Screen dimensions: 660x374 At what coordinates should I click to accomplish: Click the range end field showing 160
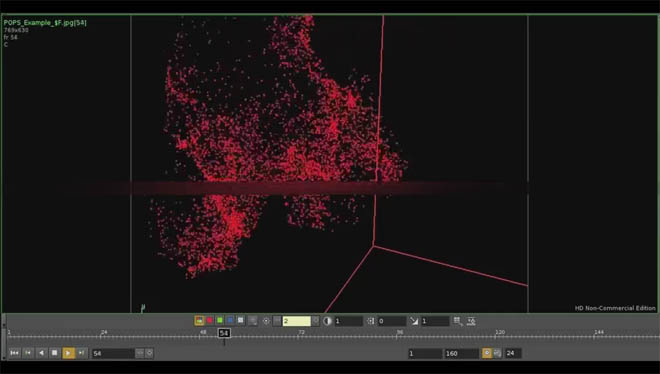pos(461,353)
